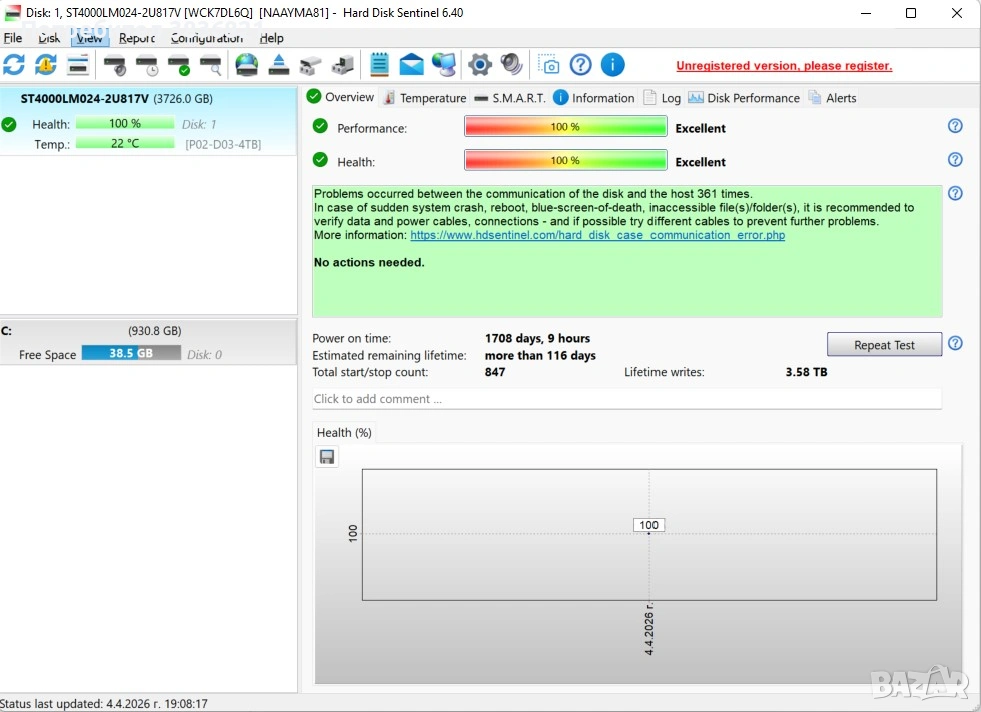This screenshot has height=712, width=981.
Task: Click the envelope e-mail icon in toolbar
Action: 411,65
